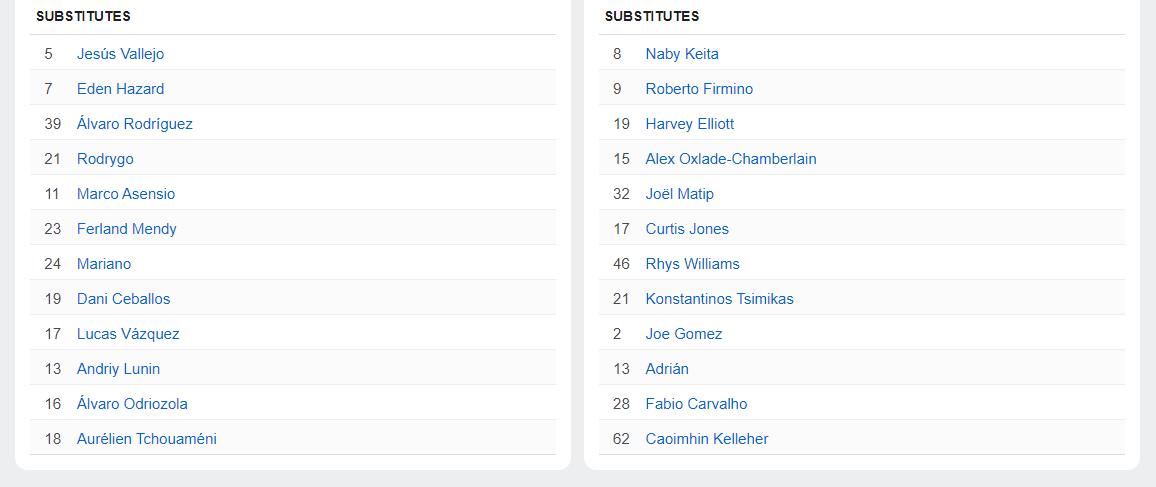Select Konstantinos Tsimikas from substitutes

tap(719, 299)
